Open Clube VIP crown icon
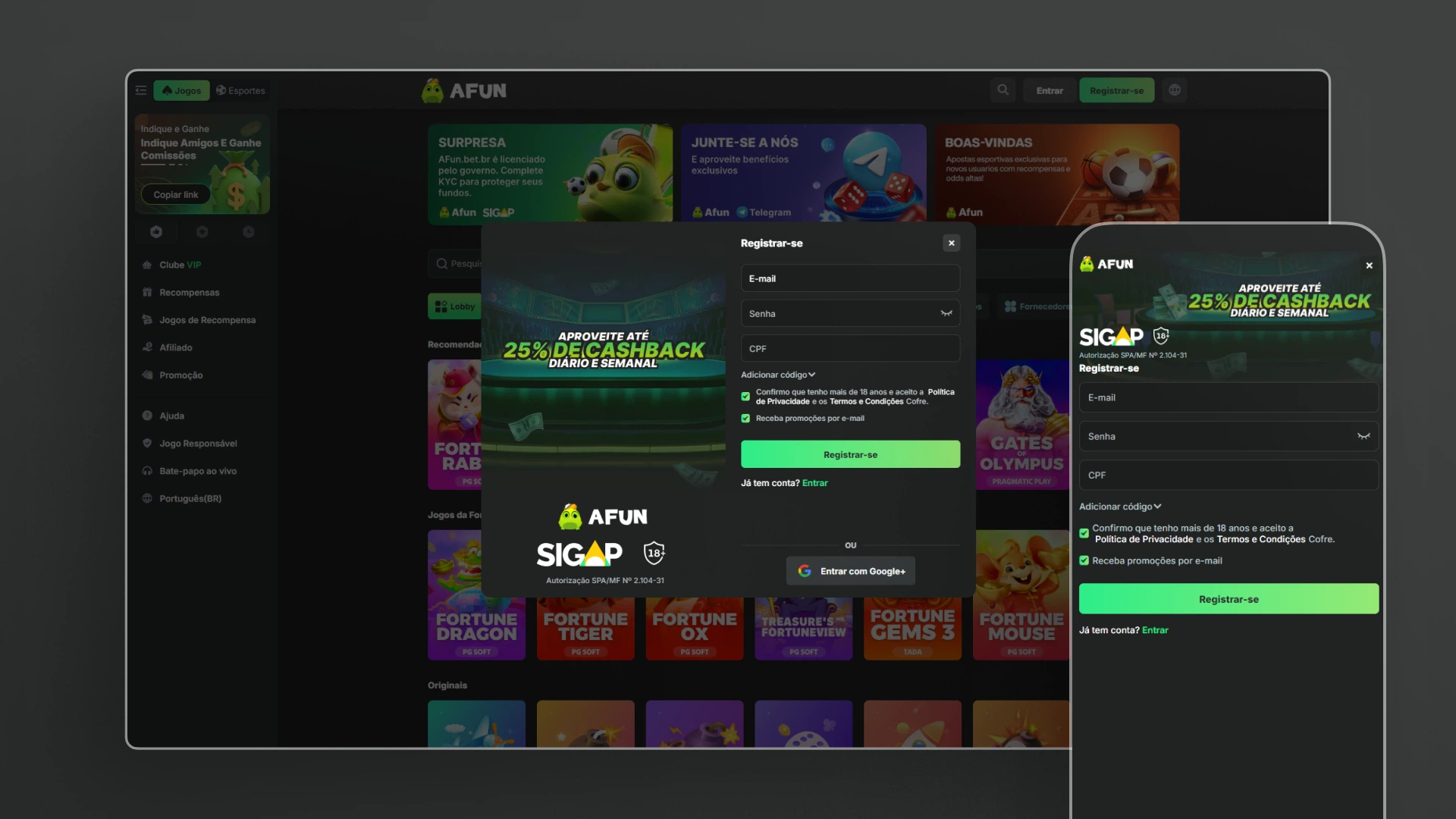Image resolution: width=1456 pixels, height=819 pixels. (147, 265)
